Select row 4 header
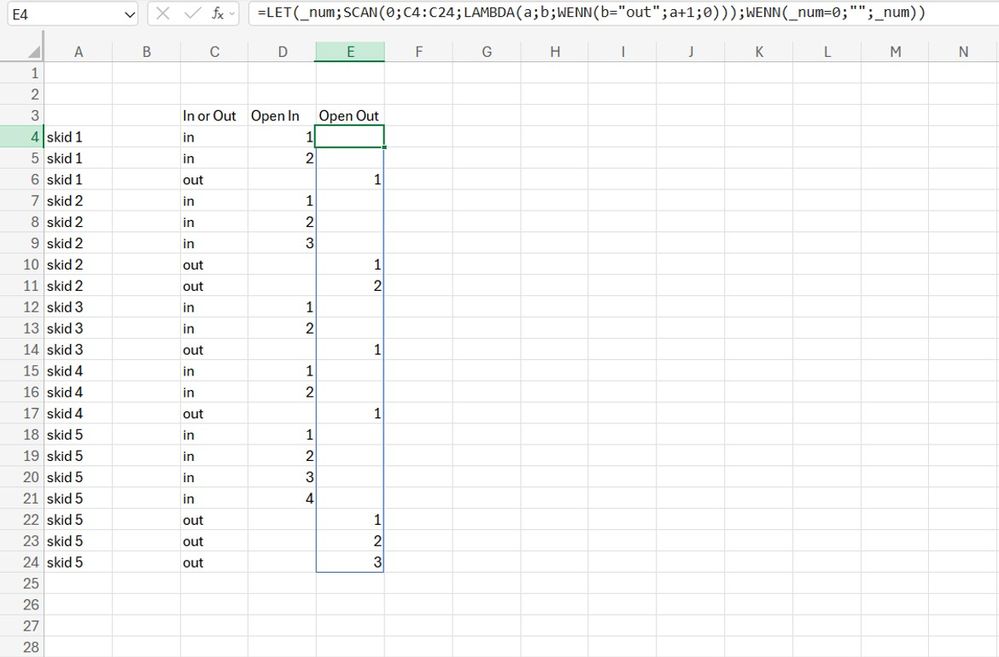 point(22,137)
